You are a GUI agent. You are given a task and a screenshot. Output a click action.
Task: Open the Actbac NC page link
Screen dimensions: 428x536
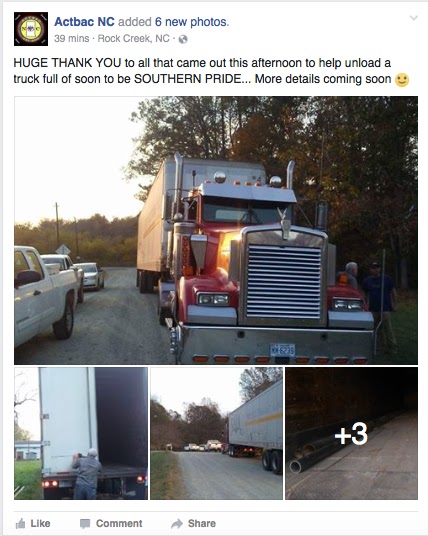[84, 22]
